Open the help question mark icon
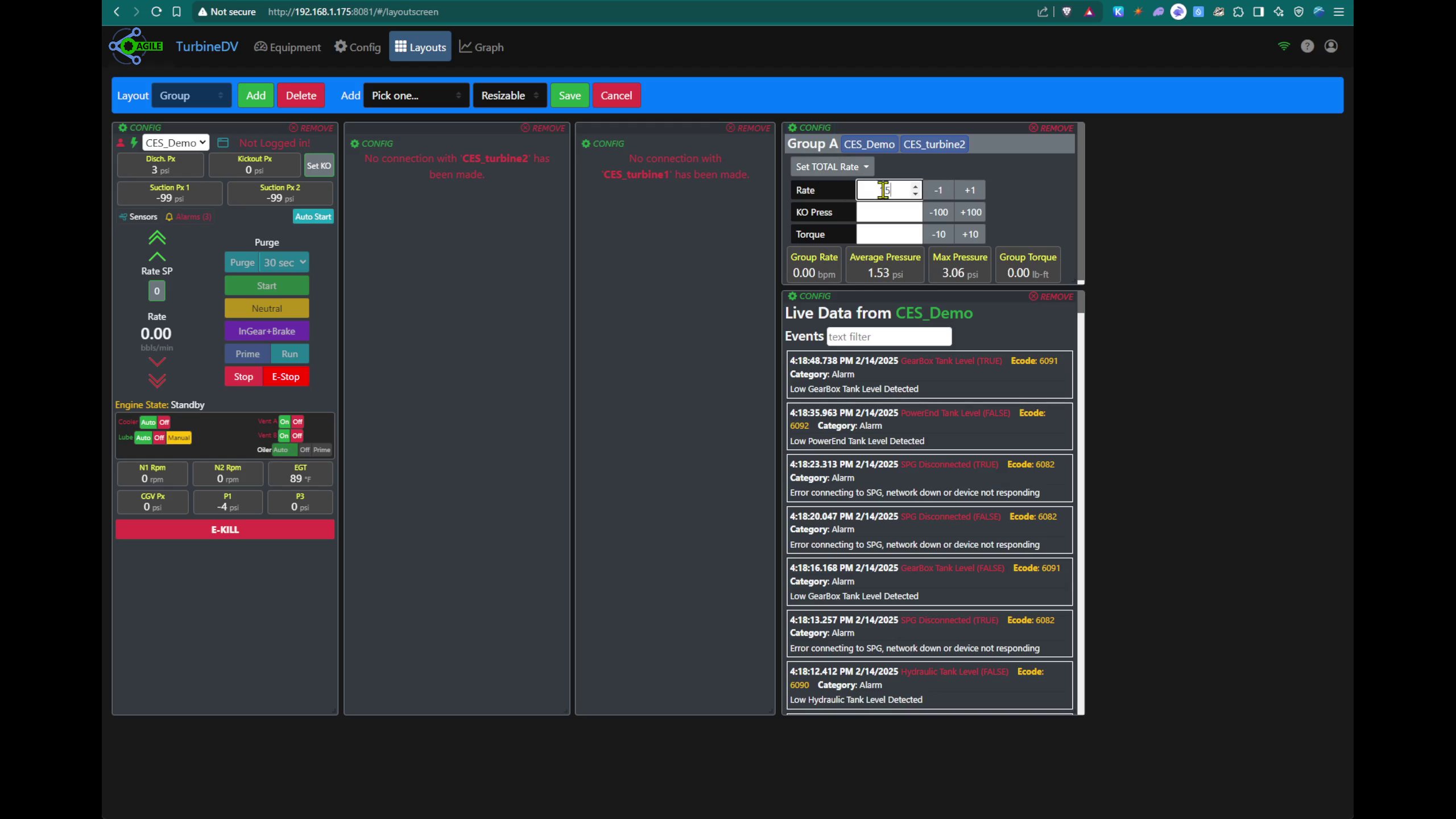 [1308, 46]
